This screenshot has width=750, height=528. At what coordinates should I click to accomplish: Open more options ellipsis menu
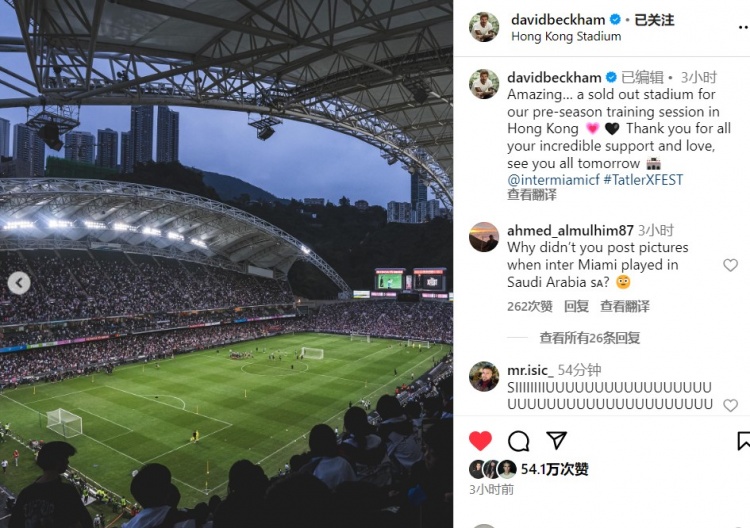tap(743, 27)
